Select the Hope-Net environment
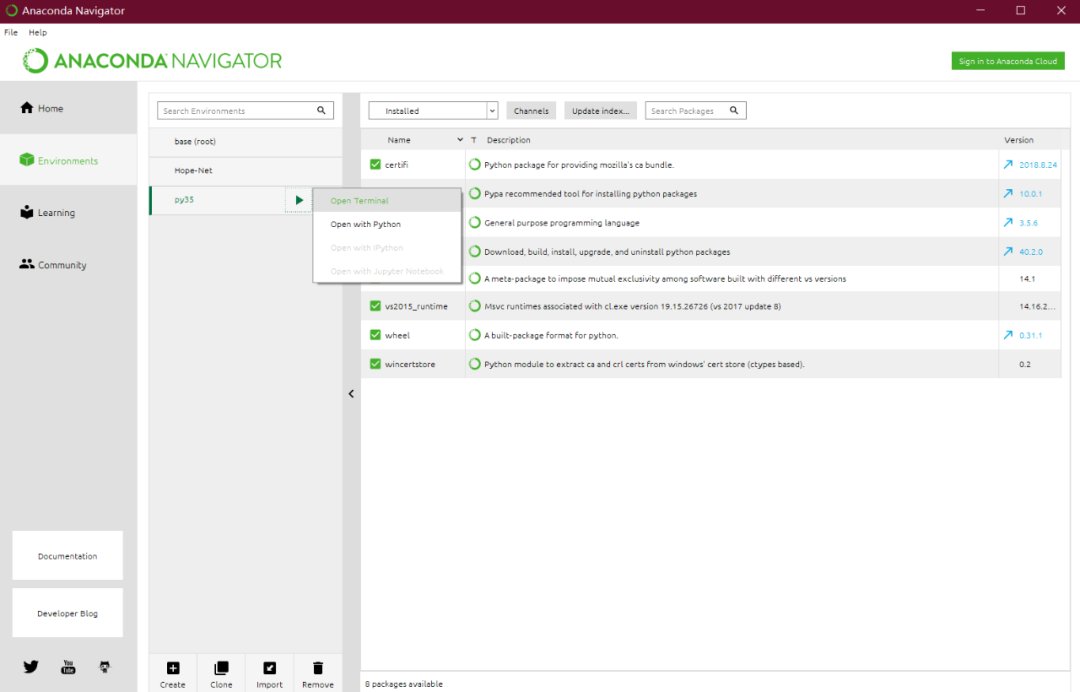 point(245,170)
